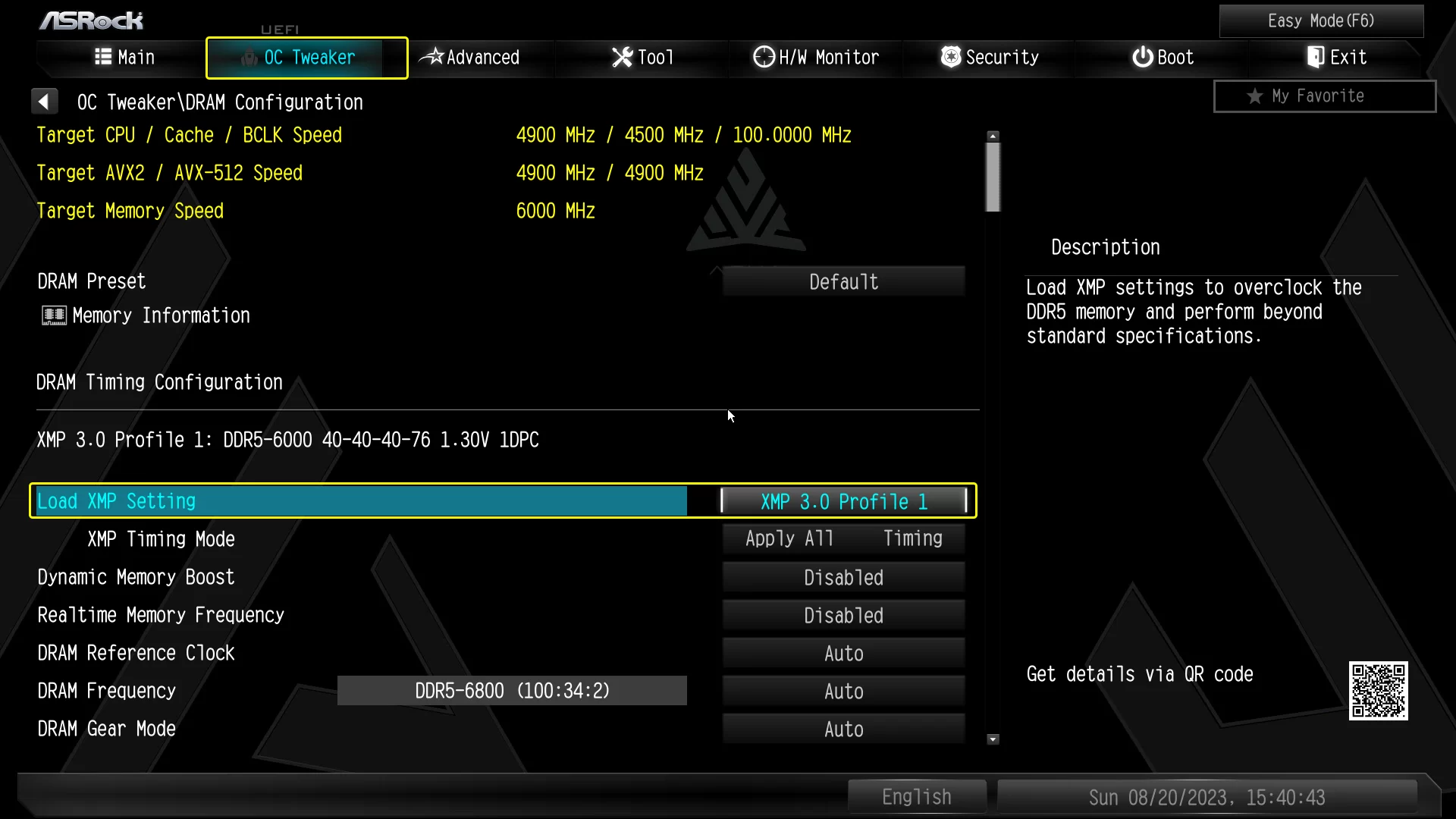
Task: Click the scrollbar down arrow
Action: [x=993, y=739]
